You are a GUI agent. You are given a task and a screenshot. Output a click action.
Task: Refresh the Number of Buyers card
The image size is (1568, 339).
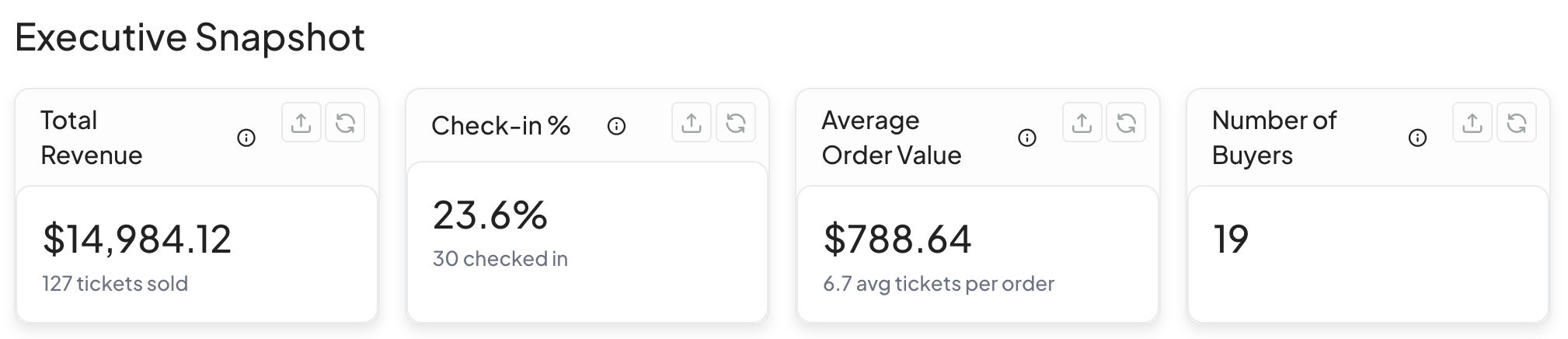(1517, 123)
